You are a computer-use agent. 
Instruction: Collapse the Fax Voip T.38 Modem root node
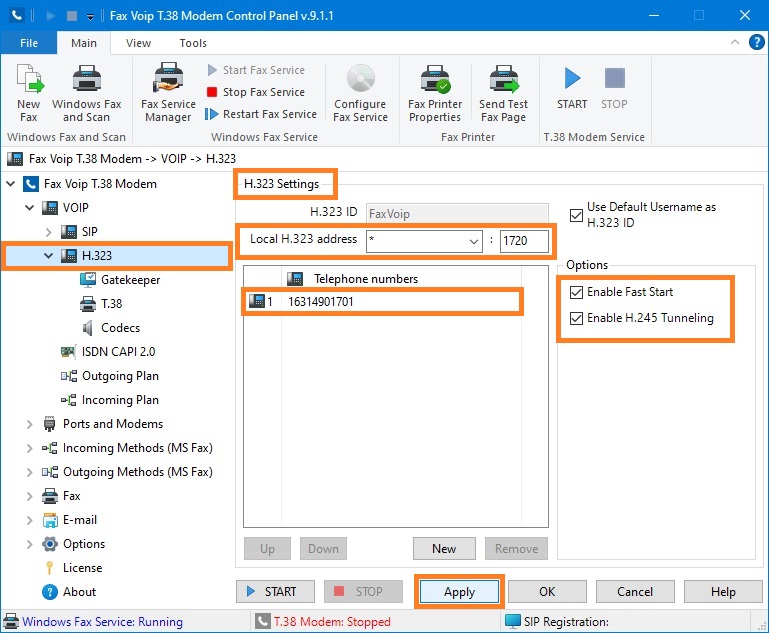point(11,184)
